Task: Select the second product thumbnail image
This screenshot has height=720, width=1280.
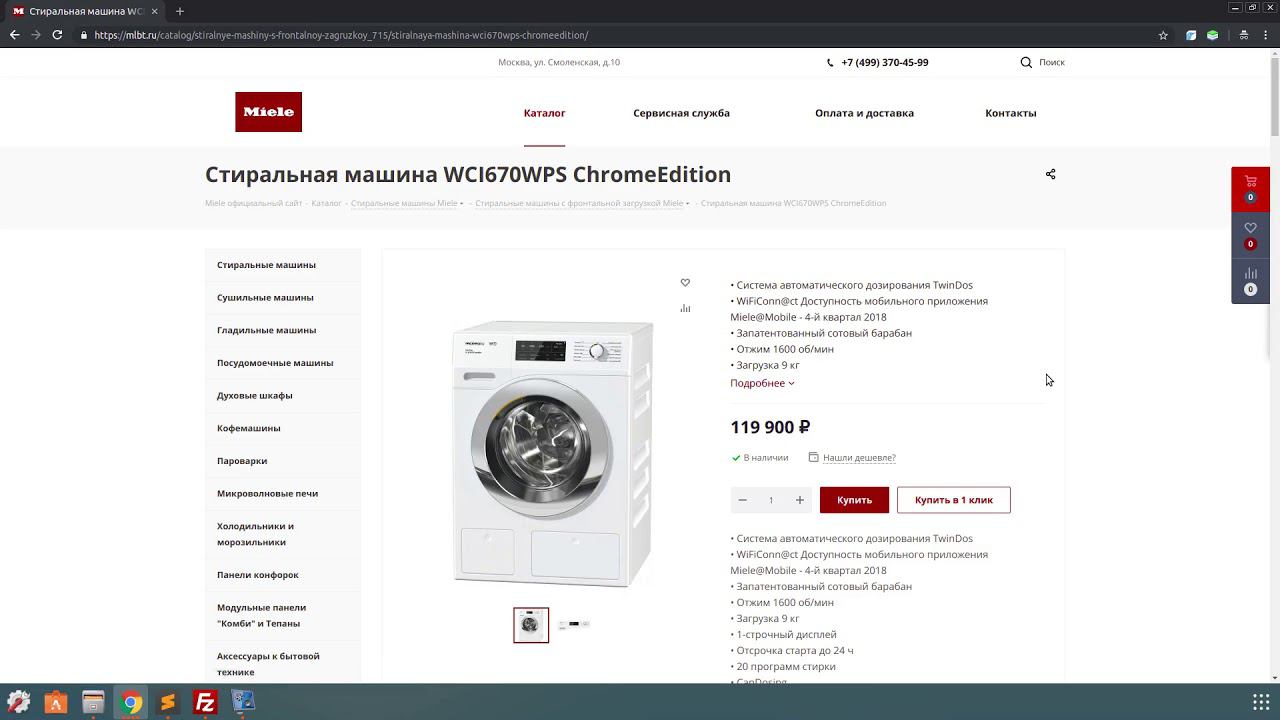Action: tap(574, 624)
